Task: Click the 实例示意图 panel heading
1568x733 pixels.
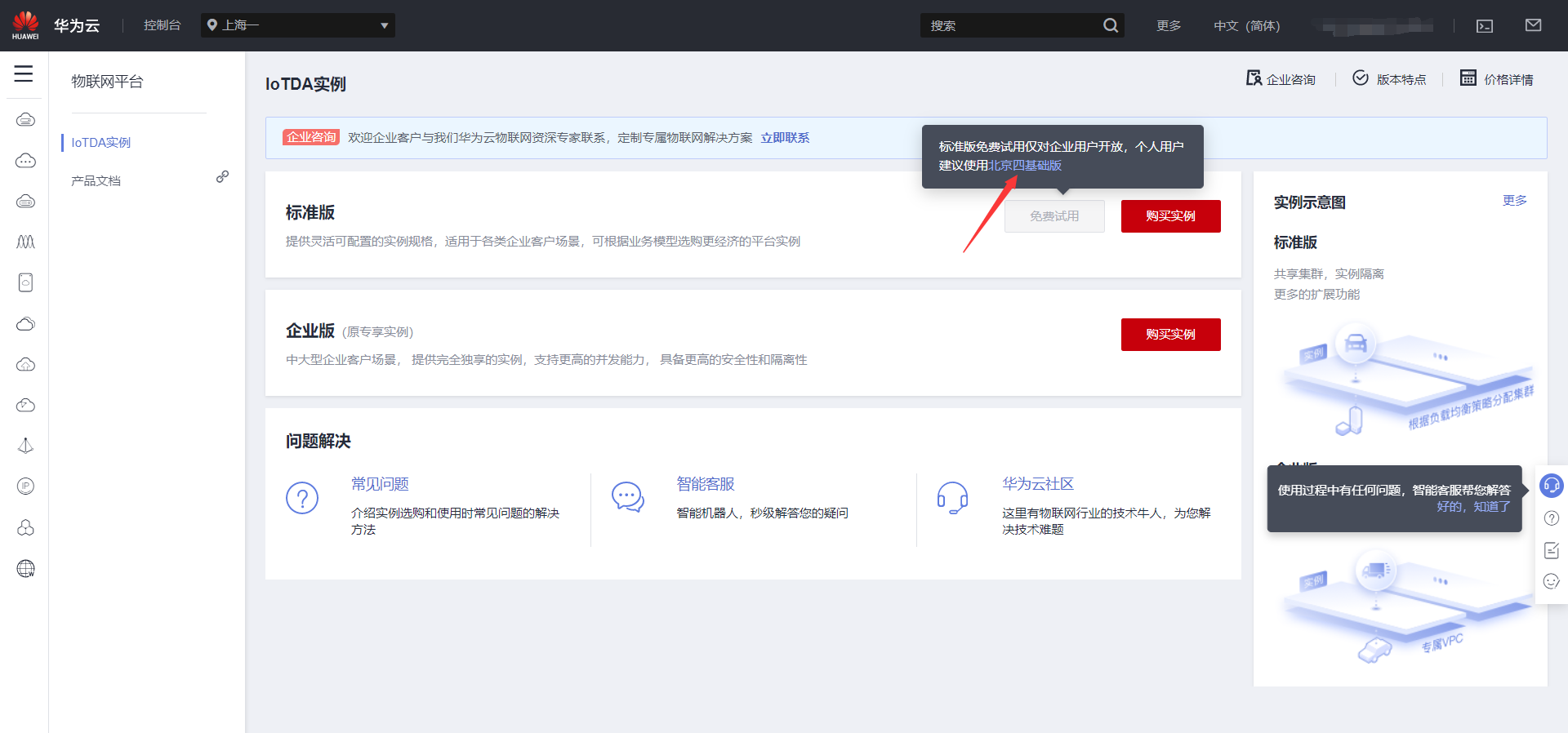Action: [1310, 202]
